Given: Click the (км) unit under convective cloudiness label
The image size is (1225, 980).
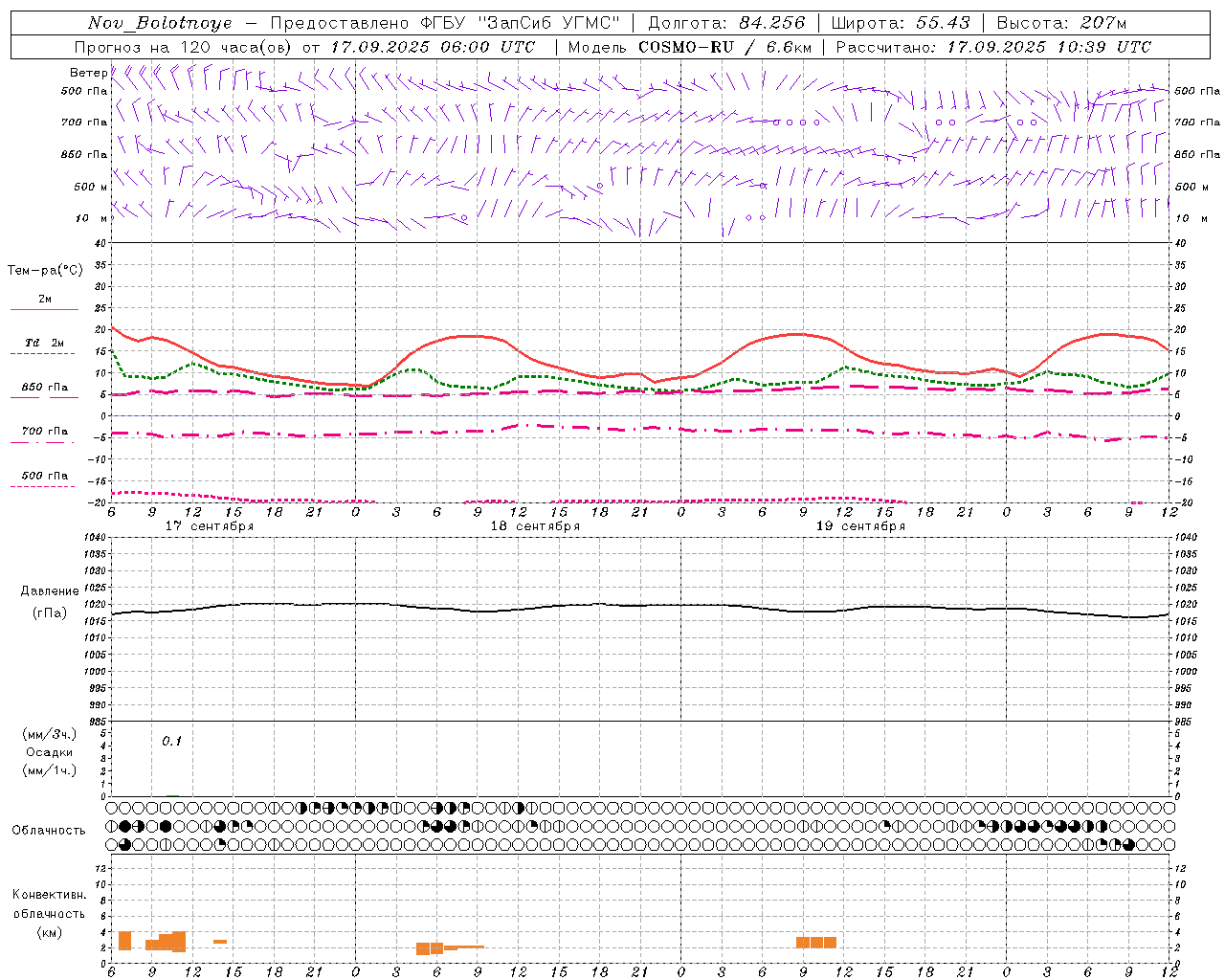Looking at the screenshot, I should [x=50, y=932].
